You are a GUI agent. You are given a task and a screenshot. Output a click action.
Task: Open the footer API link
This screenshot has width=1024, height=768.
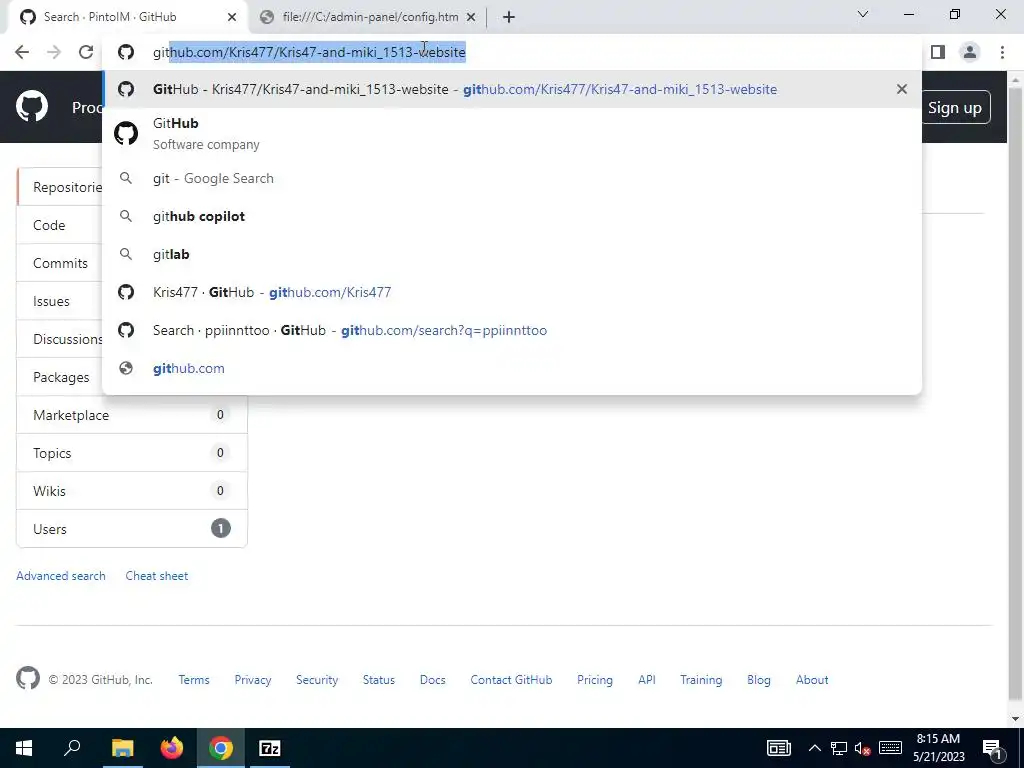tap(647, 680)
